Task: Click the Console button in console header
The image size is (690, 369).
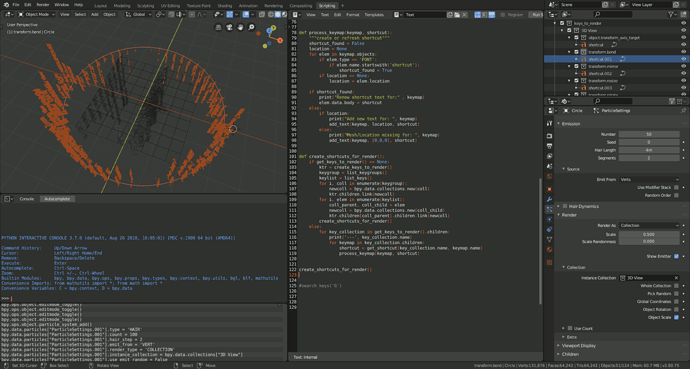Action: click(x=27, y=199)
